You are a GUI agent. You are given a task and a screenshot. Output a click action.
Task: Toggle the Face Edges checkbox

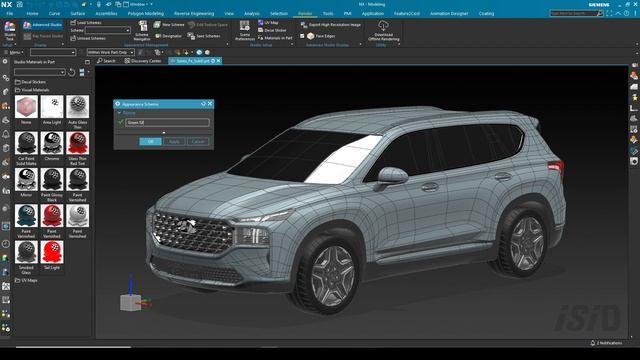[302, 36]
